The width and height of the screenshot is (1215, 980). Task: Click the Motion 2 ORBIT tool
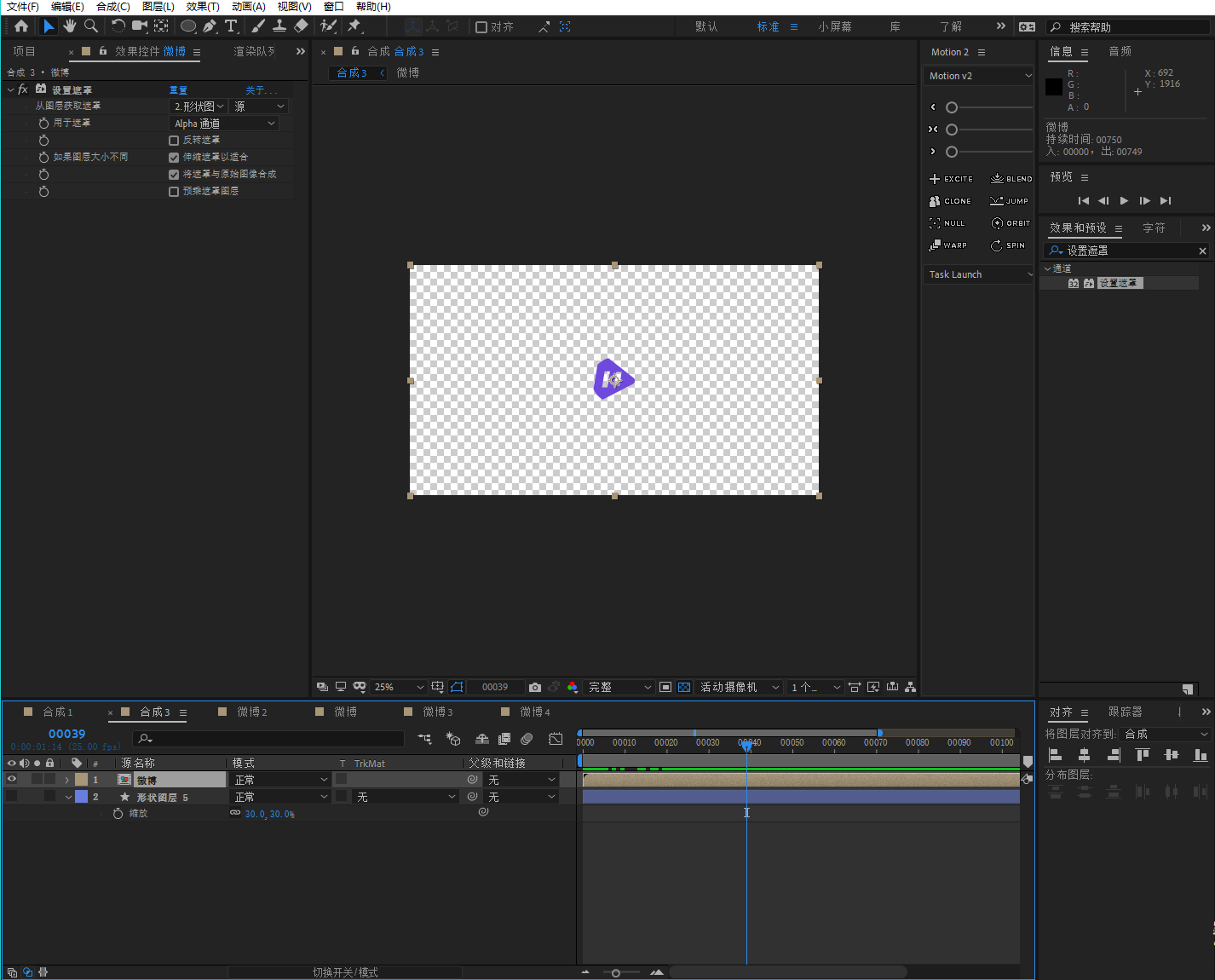click(1011, 223)
